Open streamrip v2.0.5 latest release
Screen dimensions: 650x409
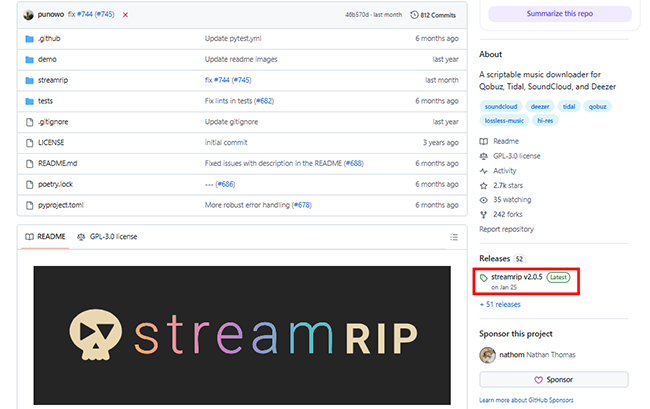pos(517,277)
